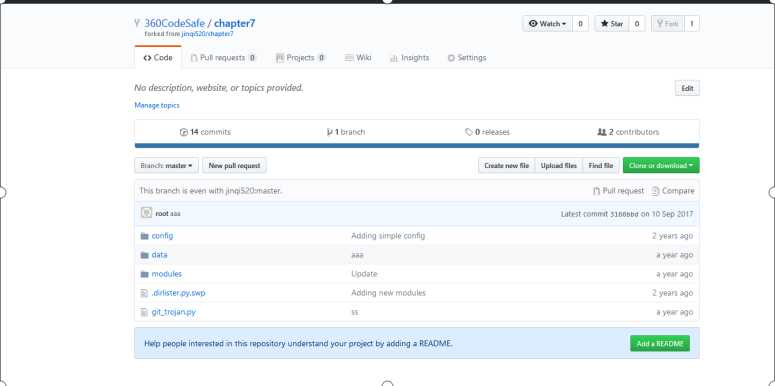Click the blue language bar
Screen dimensions: 775x386
[417, 145]
